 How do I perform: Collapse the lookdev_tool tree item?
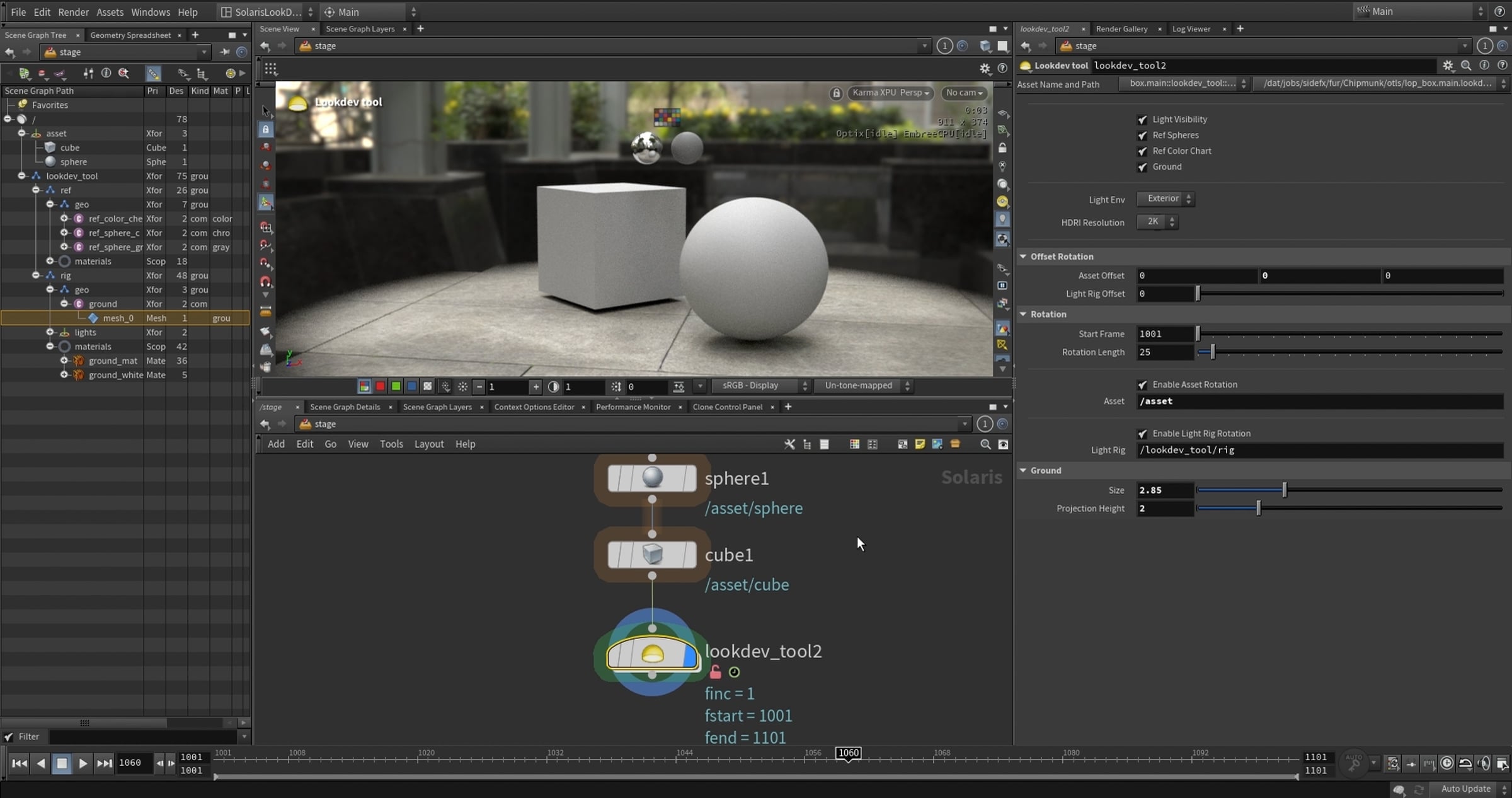point(22,176)
